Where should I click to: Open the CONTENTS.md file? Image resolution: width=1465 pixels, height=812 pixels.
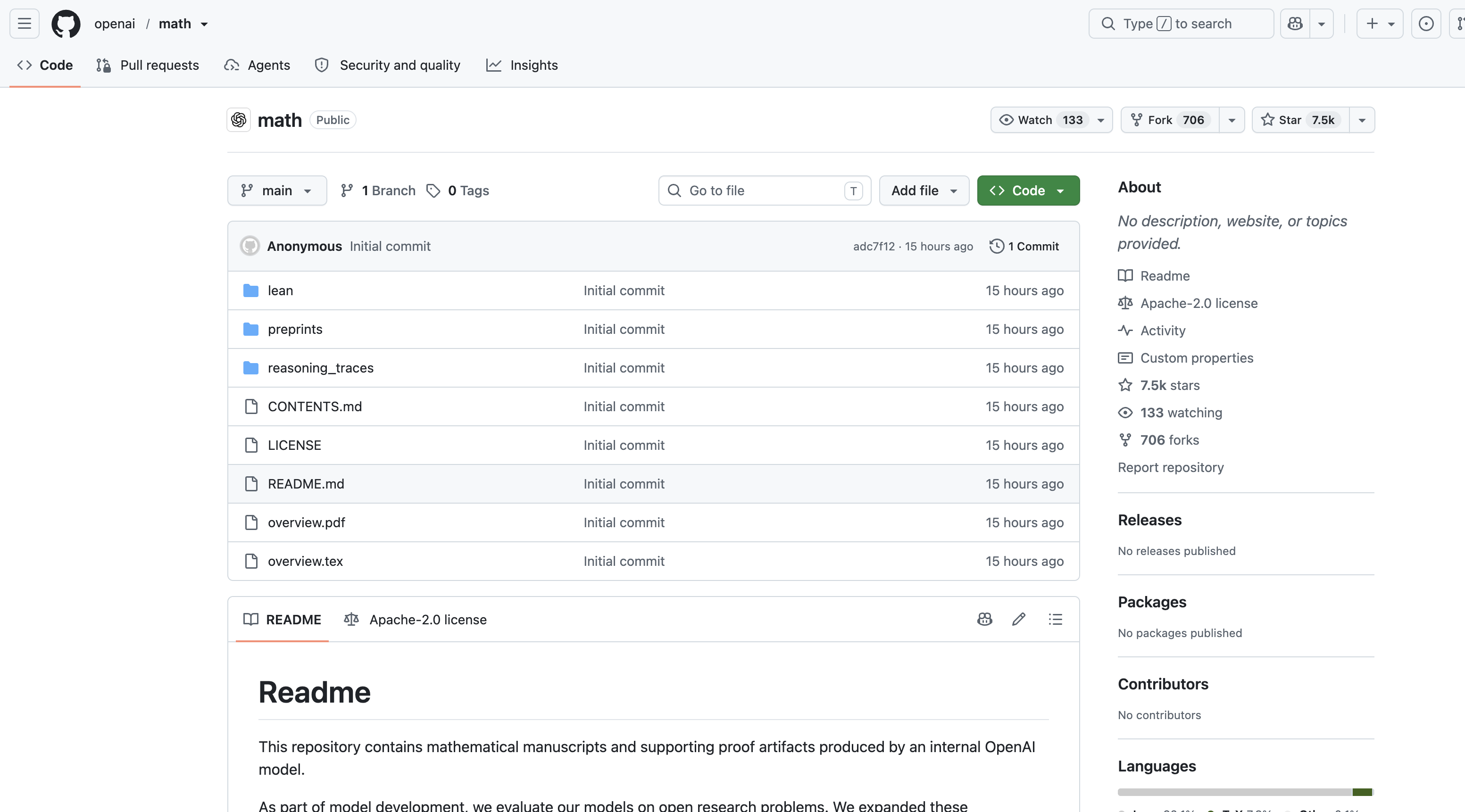[x=315, y=406]
